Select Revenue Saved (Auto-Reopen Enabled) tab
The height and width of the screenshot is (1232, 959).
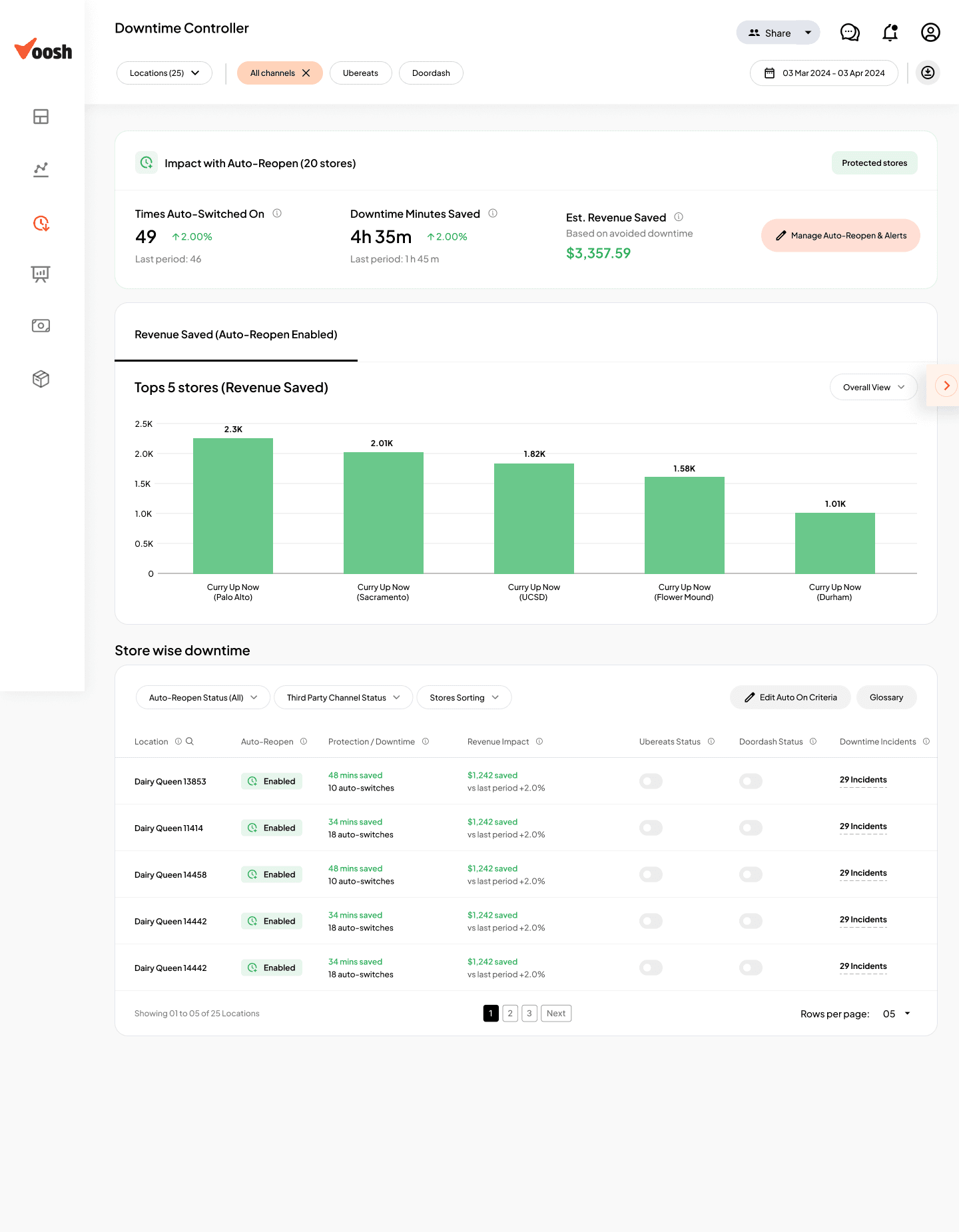(x=236, y=334)
